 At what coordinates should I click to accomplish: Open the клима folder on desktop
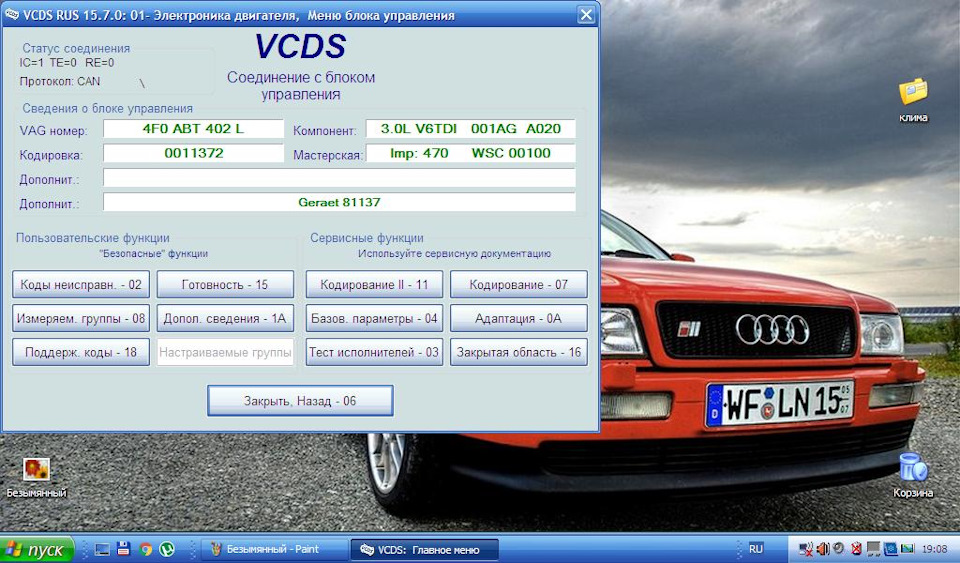click(x=912, y=93)
